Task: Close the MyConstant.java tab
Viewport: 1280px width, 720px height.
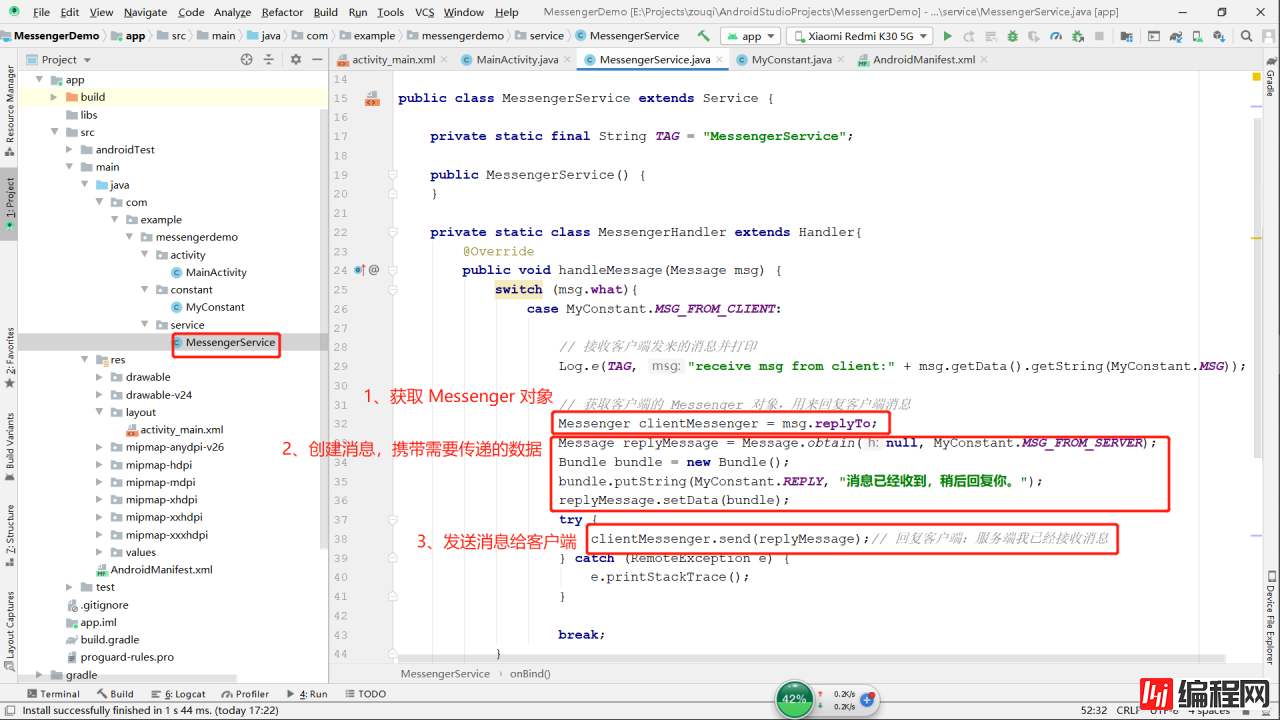Action: (x=842, y=60)
